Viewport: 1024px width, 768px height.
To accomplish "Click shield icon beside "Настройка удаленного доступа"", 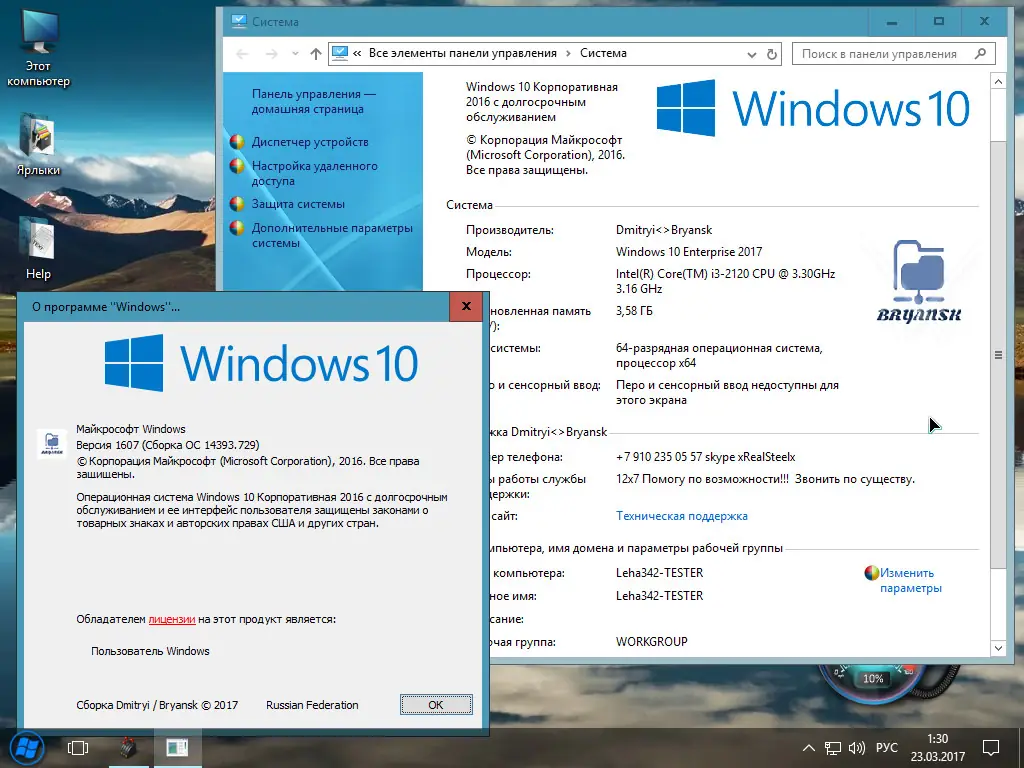I will (x=237, y=166).
